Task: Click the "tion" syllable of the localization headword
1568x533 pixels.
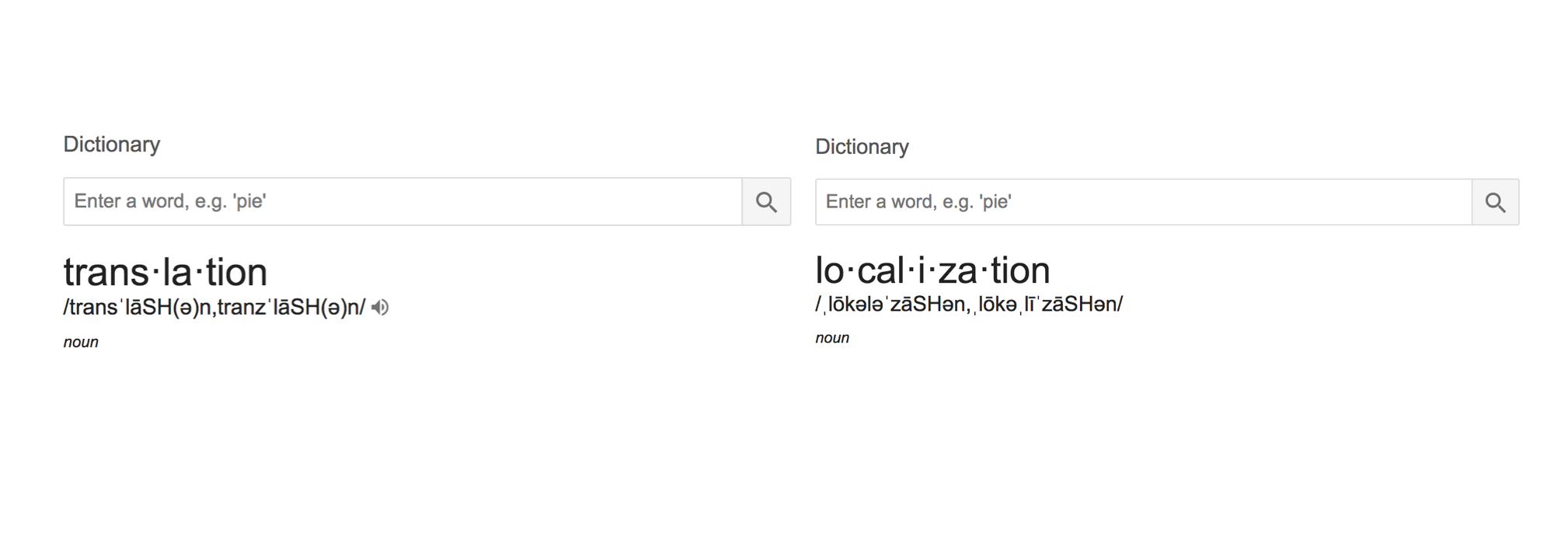Action: click(x=1020, y=271)
